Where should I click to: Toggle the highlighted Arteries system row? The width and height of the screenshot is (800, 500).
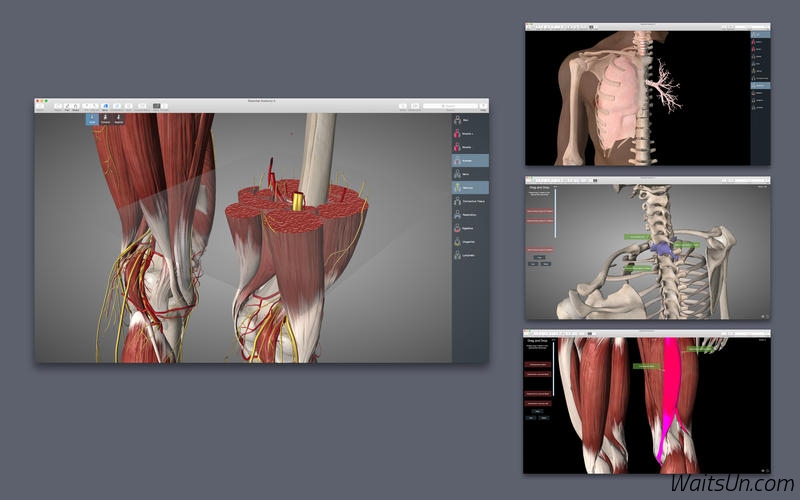pos(470,161)
